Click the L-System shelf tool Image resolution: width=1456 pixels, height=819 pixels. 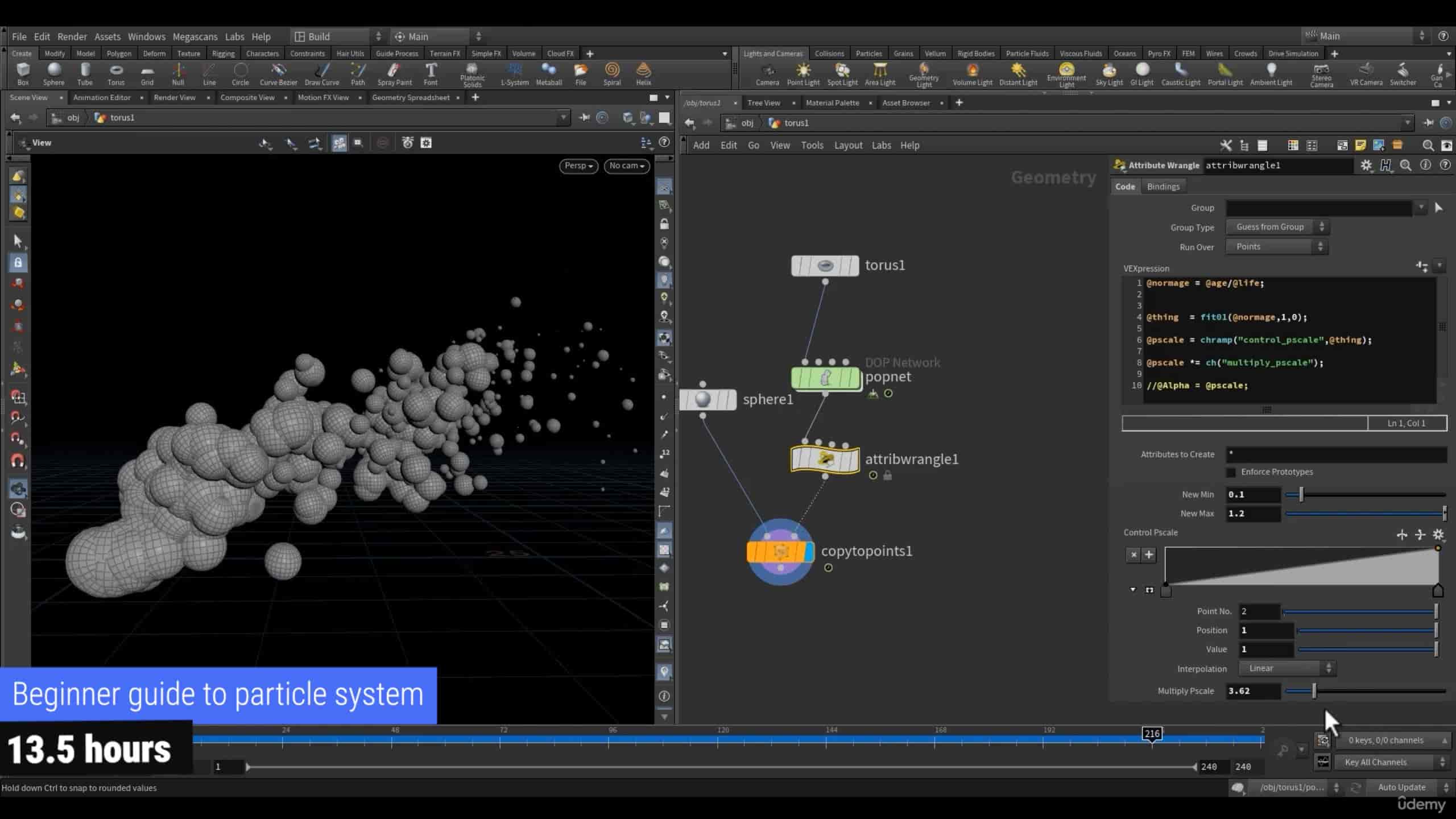[x=514, y=75]
